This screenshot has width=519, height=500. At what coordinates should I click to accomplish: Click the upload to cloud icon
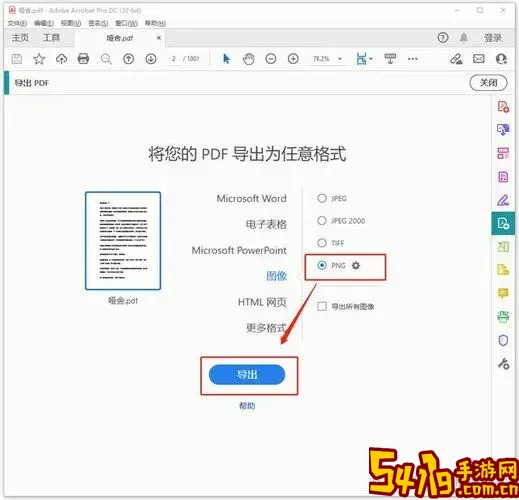61,59
